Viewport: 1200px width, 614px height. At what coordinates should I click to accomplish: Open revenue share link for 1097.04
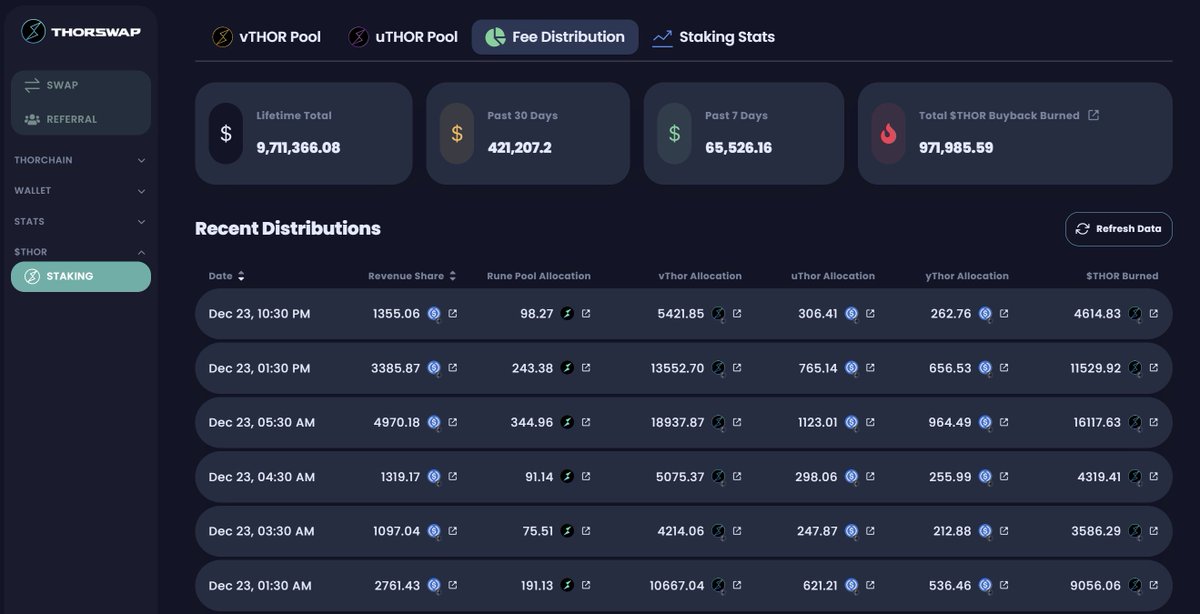coord(453,531)
